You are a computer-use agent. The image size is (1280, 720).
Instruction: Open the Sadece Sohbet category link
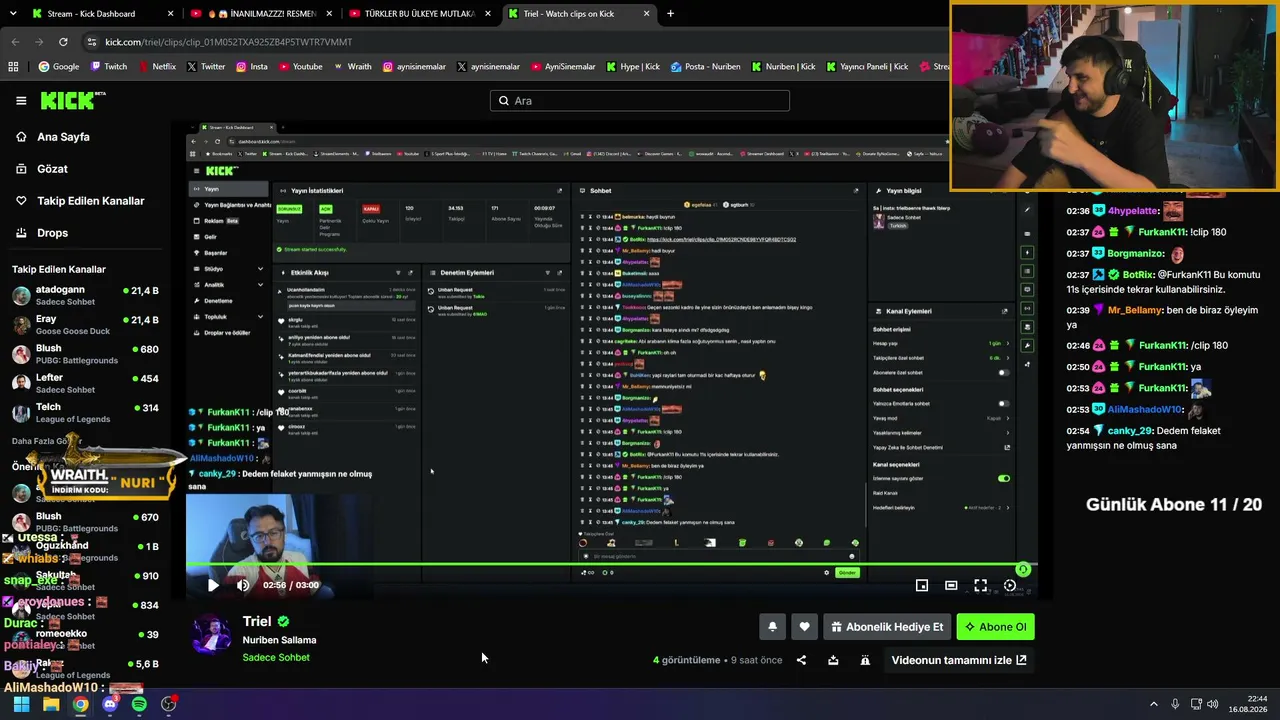point(276,657)
